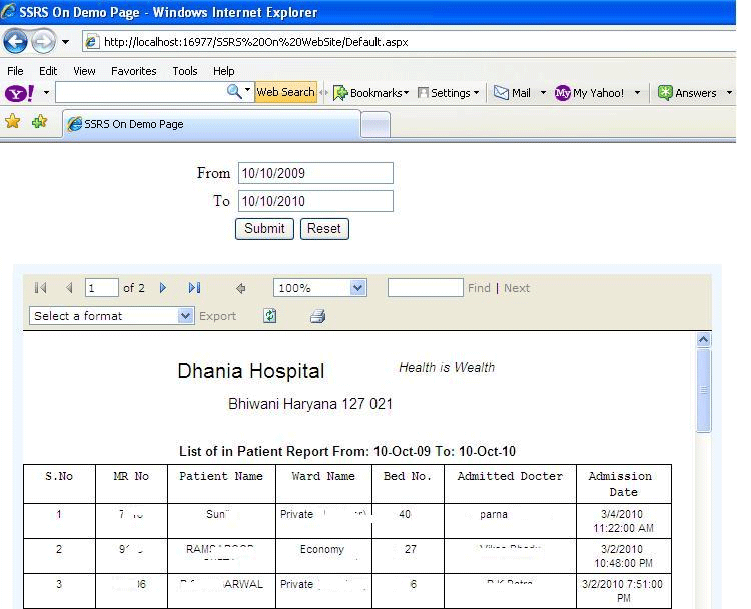751x609 pixels.
Task: Click the browser Forward arrow button
Action: (43, 42)
